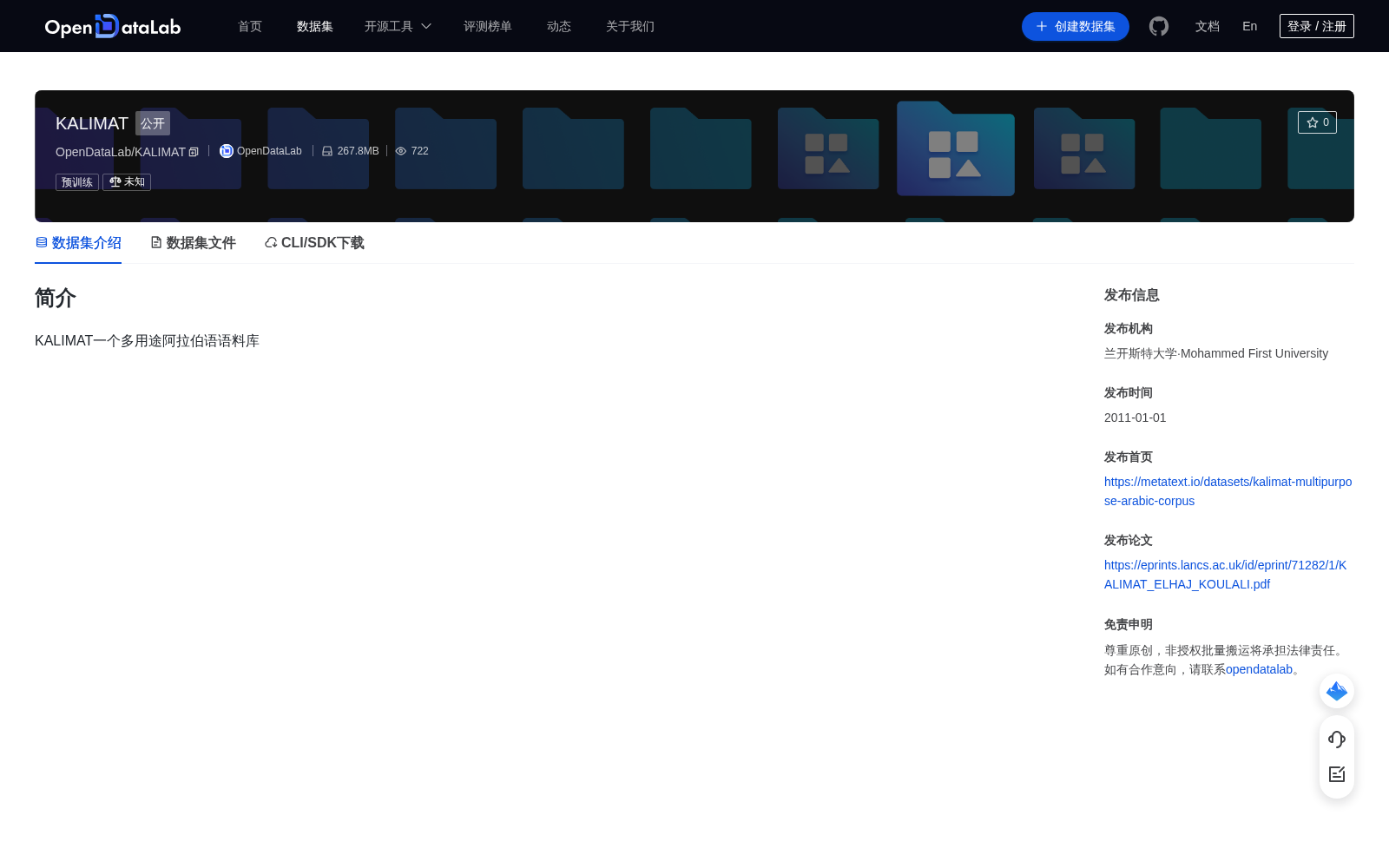Open the feedback edit note icon

click(1337, 774)
